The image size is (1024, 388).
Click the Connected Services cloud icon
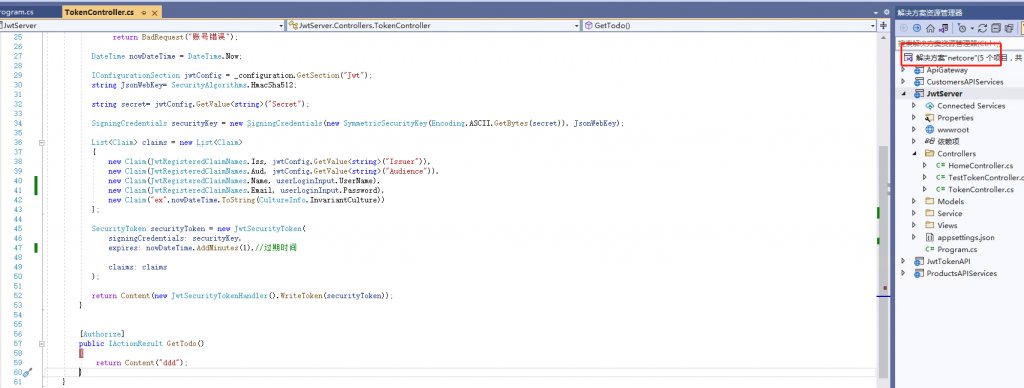tap(930, 106)
